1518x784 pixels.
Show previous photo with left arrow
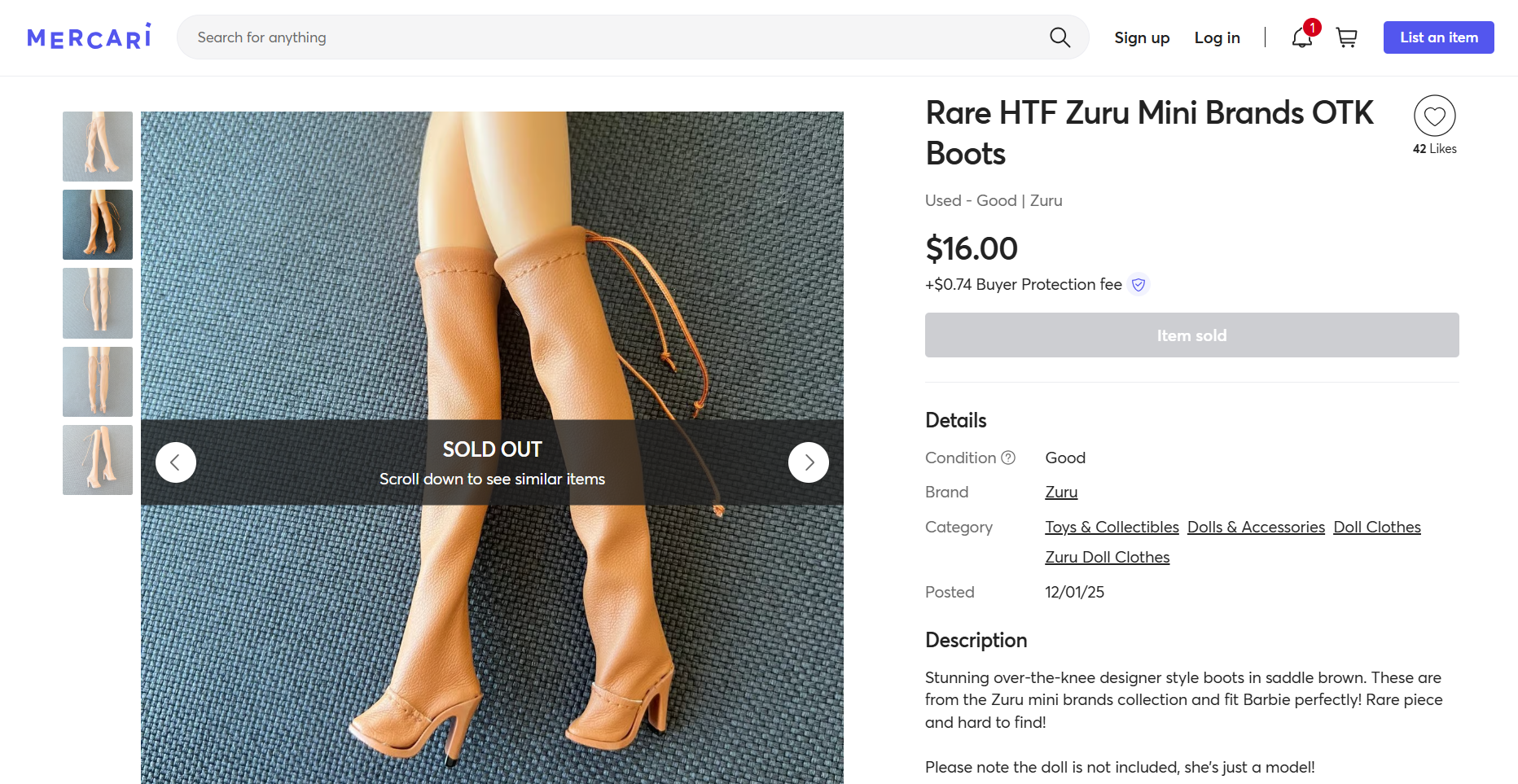[x=176, y=462]
